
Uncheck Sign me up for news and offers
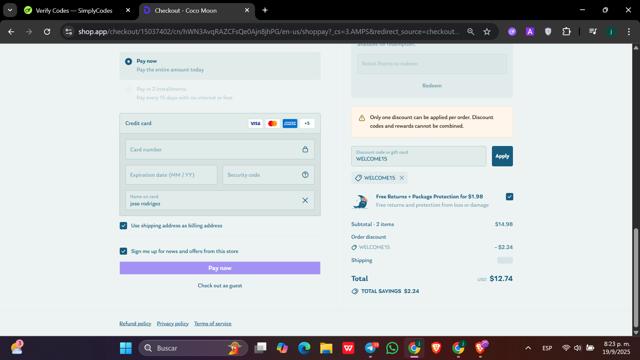123,251
